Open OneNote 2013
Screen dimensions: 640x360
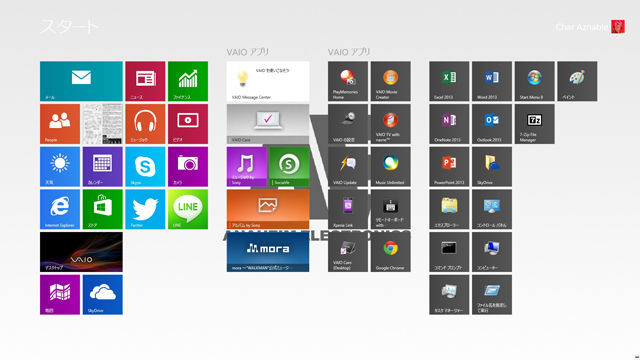[x=449, y=124]
